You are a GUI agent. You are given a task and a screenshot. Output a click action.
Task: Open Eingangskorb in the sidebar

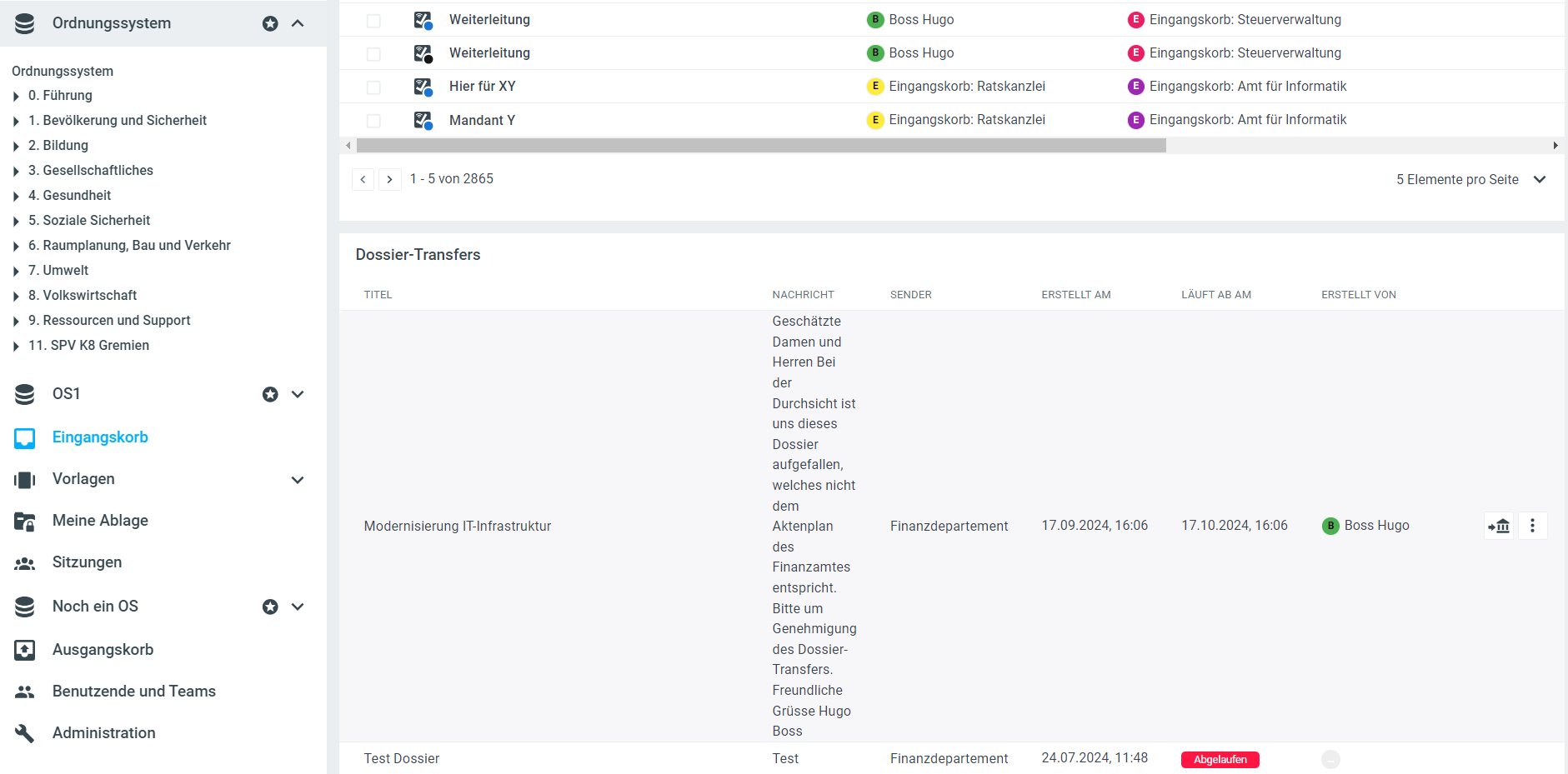click(100, 437)
